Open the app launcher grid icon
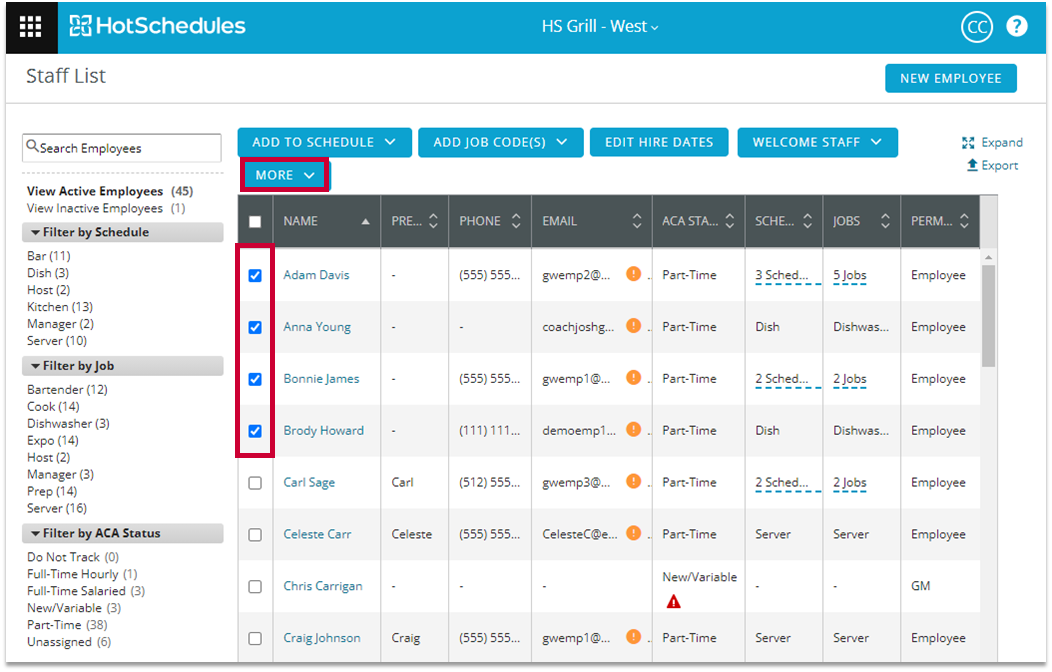Screen dimensions: 1052x672 (x=31, y=27)
